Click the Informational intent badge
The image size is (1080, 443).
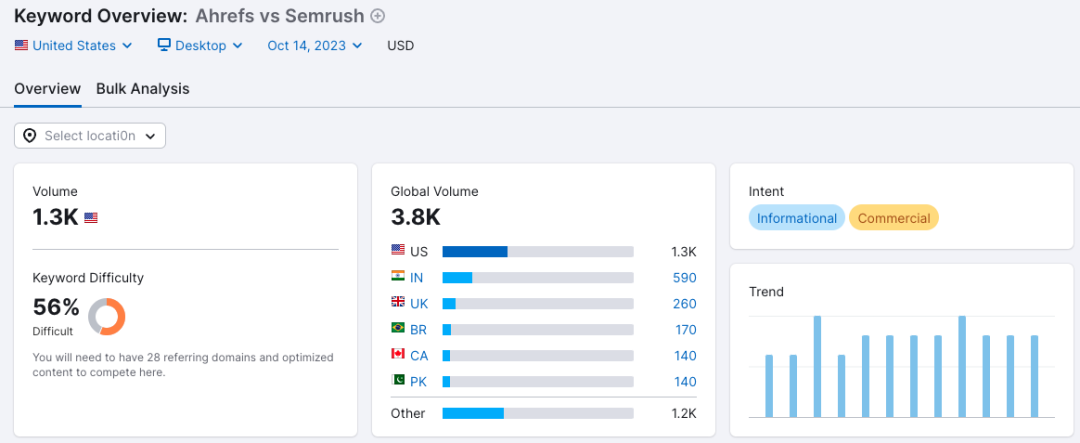click(x=797, y=218)
